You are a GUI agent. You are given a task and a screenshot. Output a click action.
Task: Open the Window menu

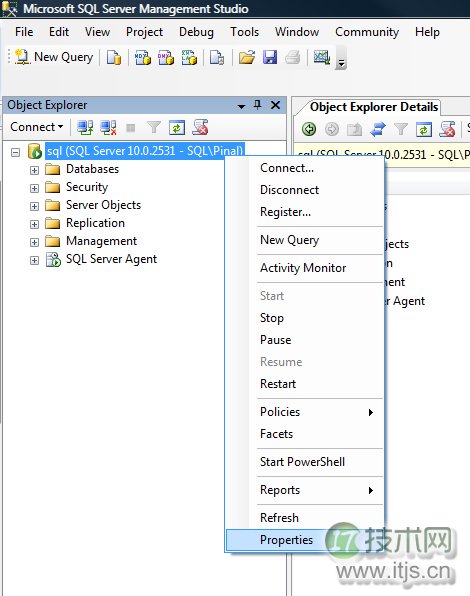297,32
